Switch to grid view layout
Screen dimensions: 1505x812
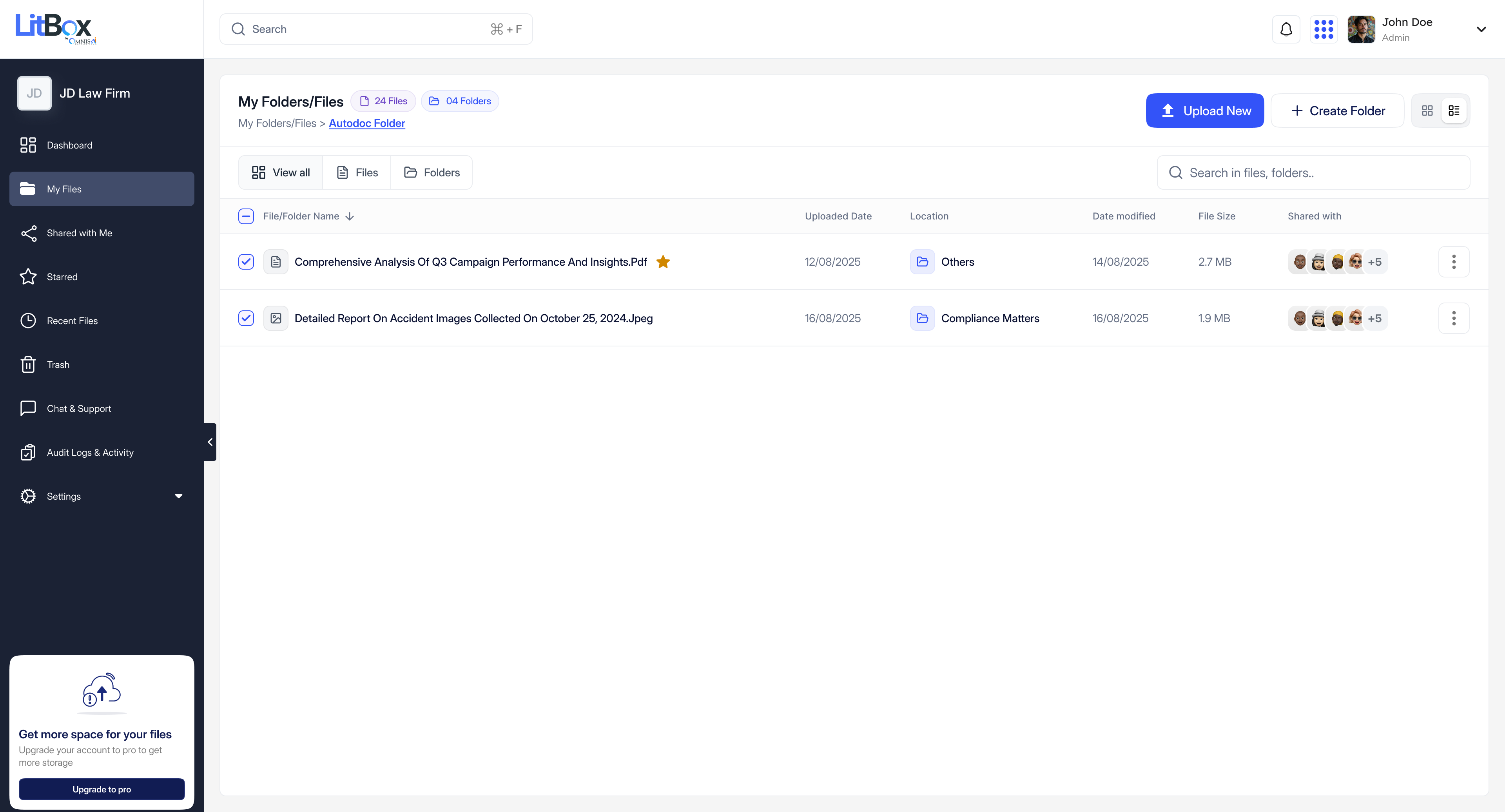point(1427,111)
